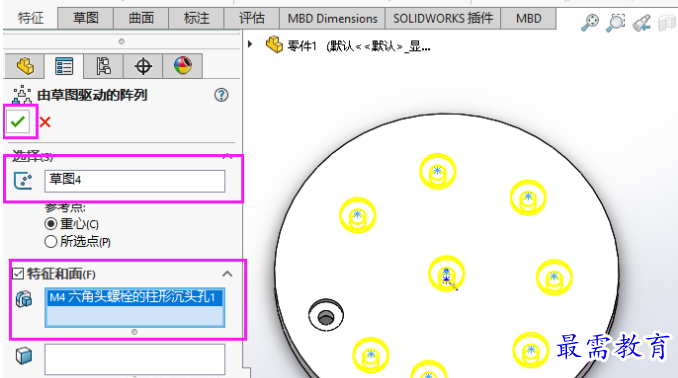Open the DimXpertManager crosshair tab
Viewport: 678px width, 378px height.
tap(143, 66)
